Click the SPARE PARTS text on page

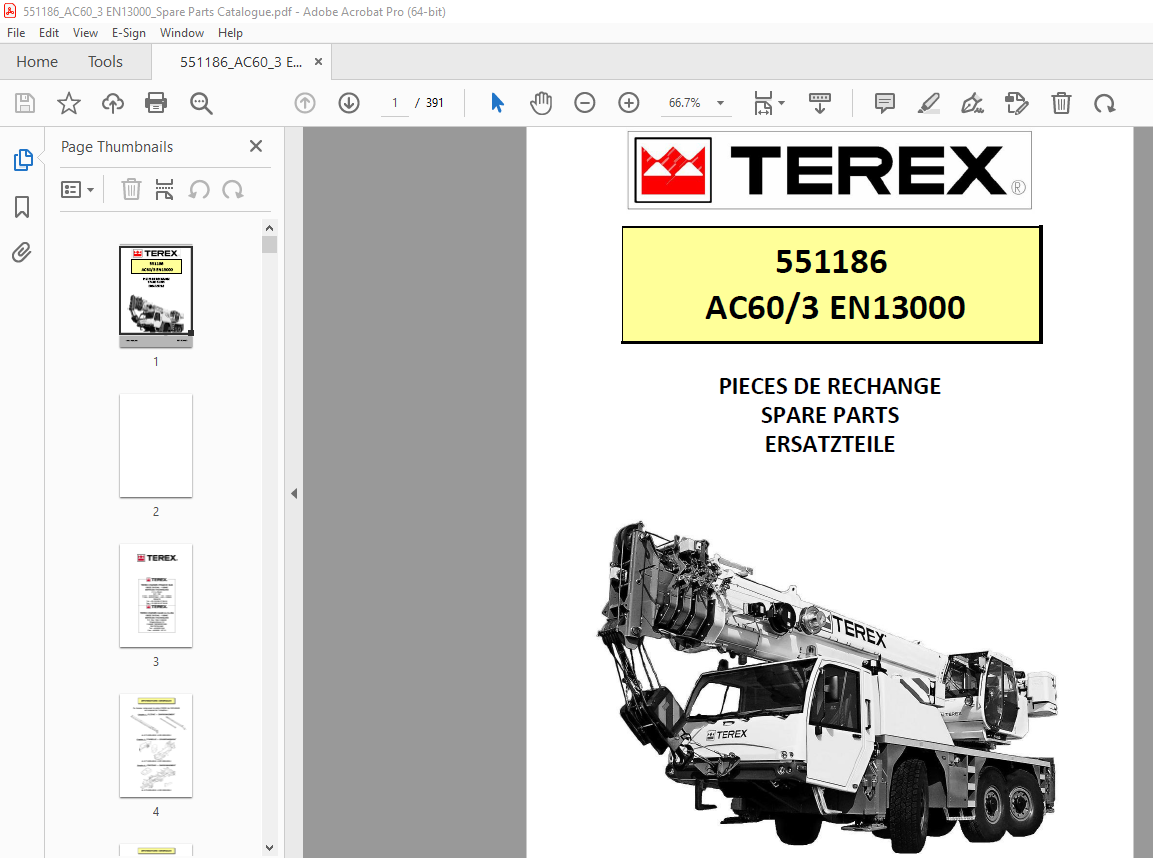(x=829, y=415)
